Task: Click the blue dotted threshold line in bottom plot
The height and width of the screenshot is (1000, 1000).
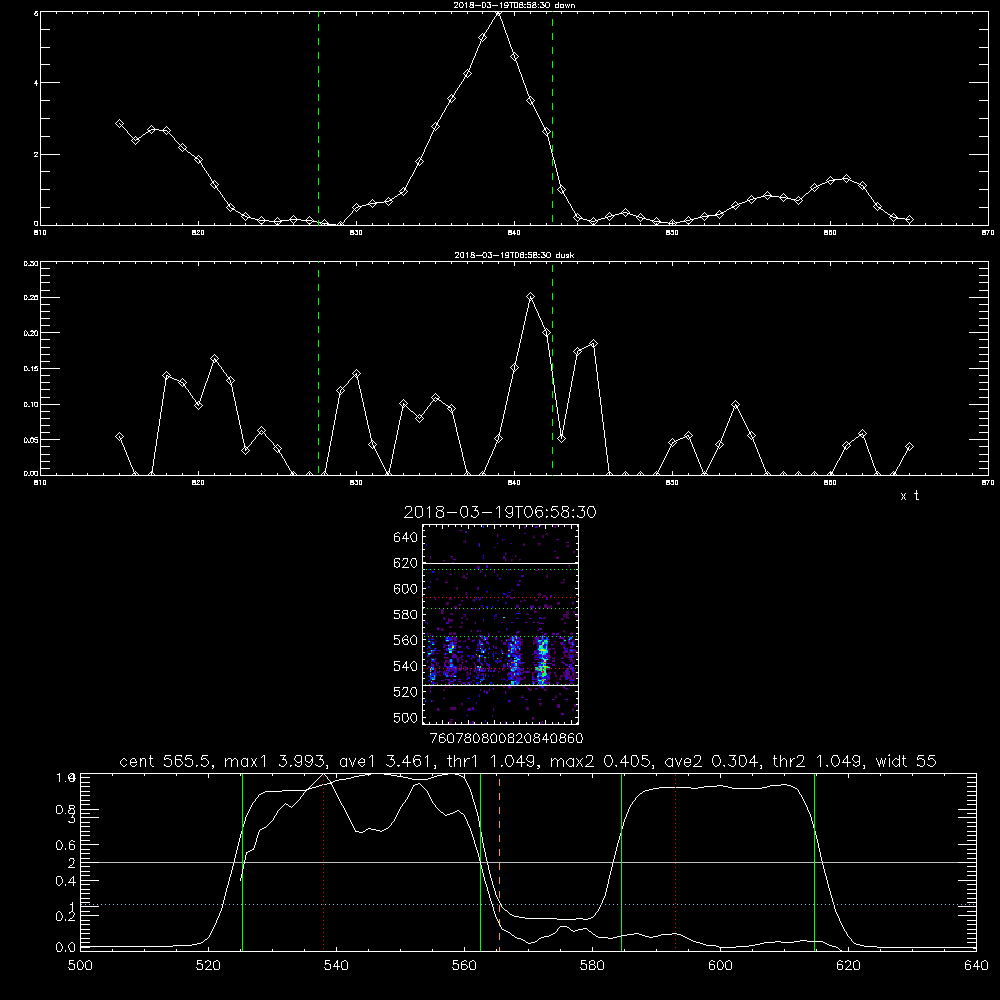Action: point(528,904)
